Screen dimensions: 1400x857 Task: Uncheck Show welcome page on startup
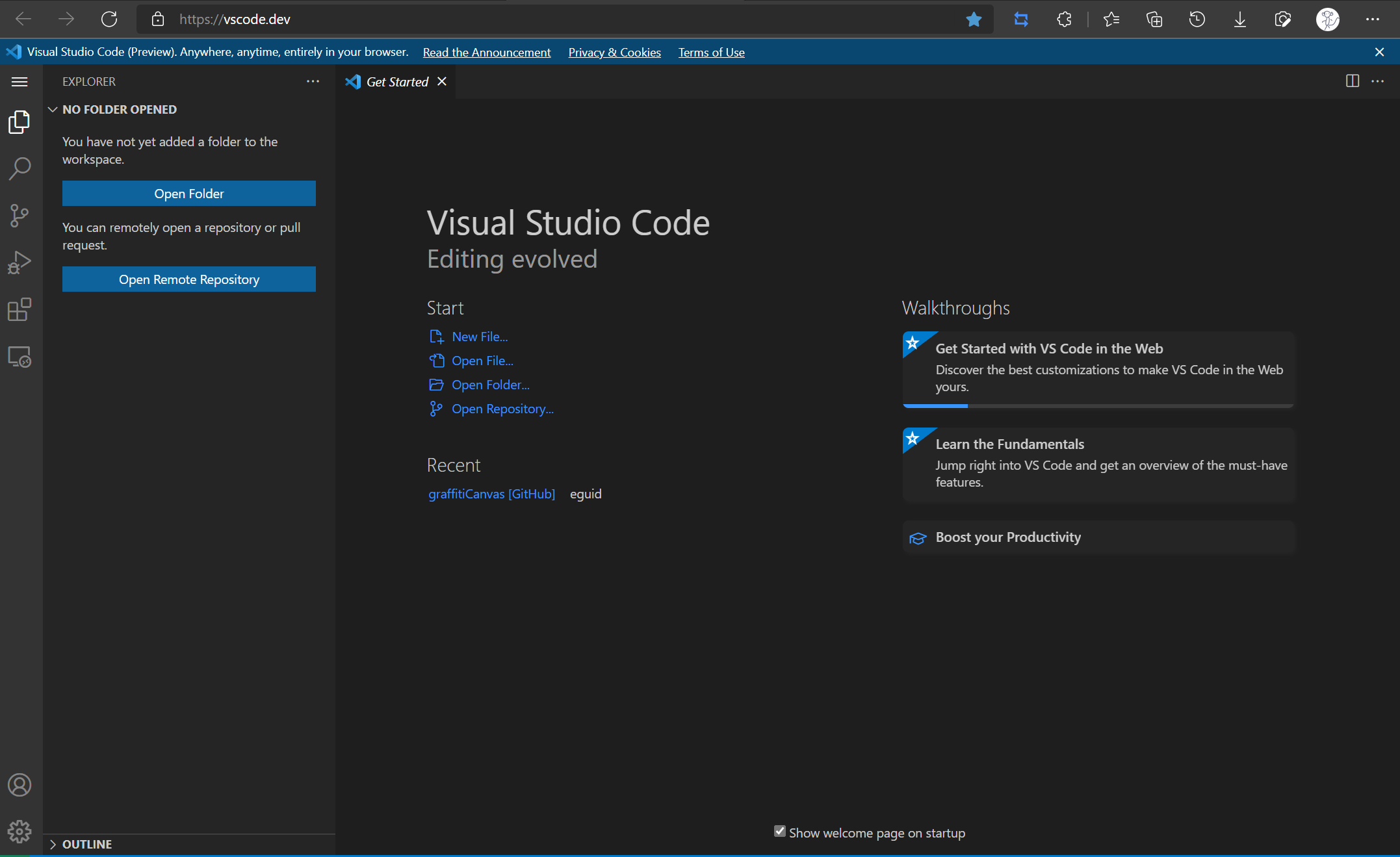(780, 831)
